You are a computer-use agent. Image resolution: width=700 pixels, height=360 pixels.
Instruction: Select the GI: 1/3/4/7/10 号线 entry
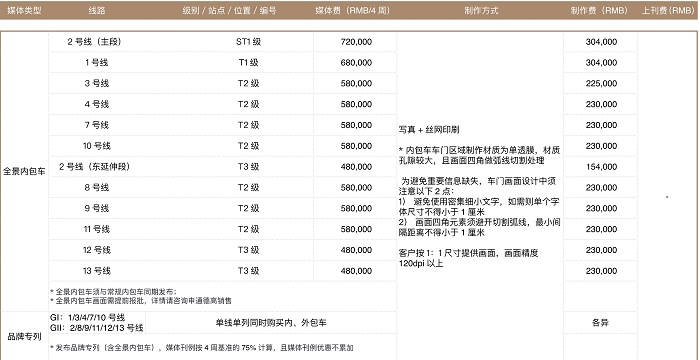click(x=88, y=318)
